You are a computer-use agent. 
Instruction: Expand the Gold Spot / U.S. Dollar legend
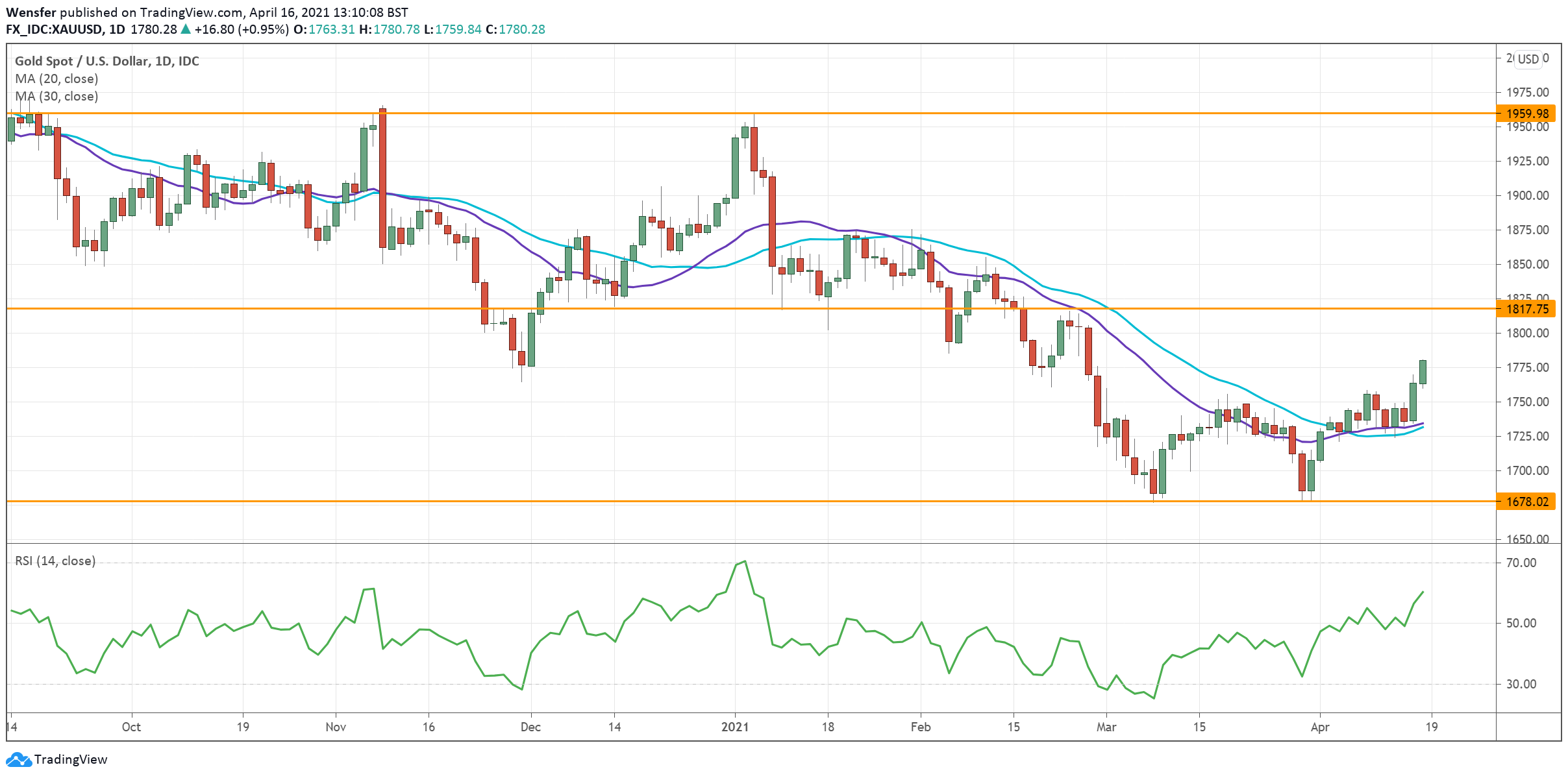(x=106, y=61)
